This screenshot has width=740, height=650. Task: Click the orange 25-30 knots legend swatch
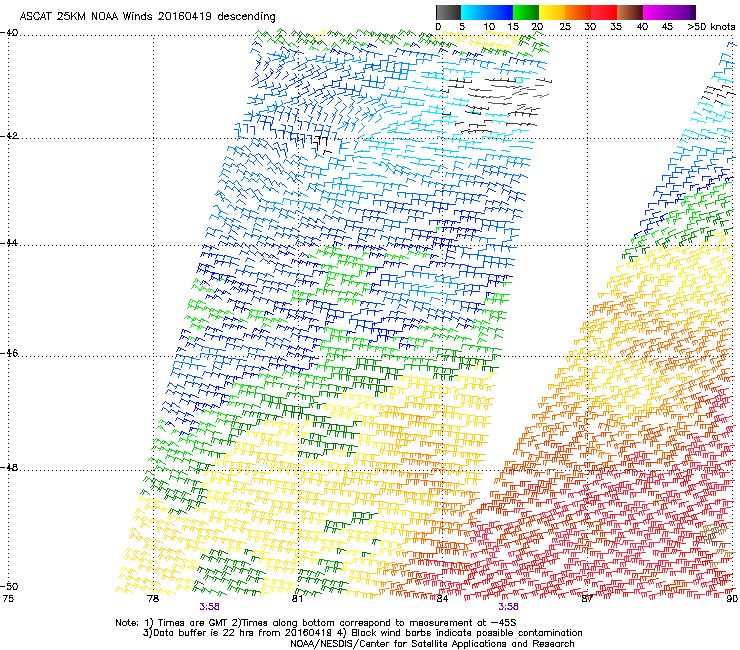coord(578,12)
